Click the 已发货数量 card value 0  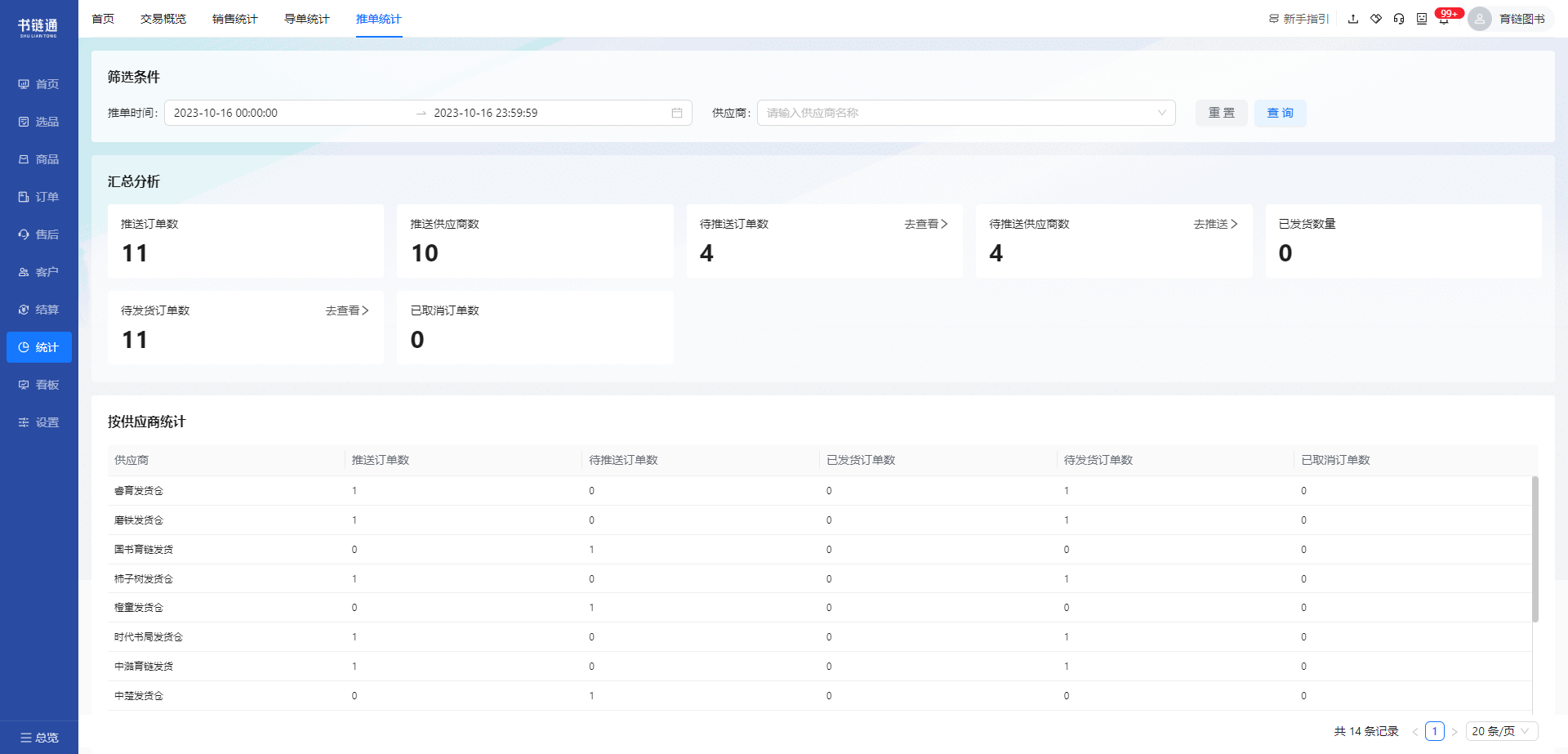1285,253
